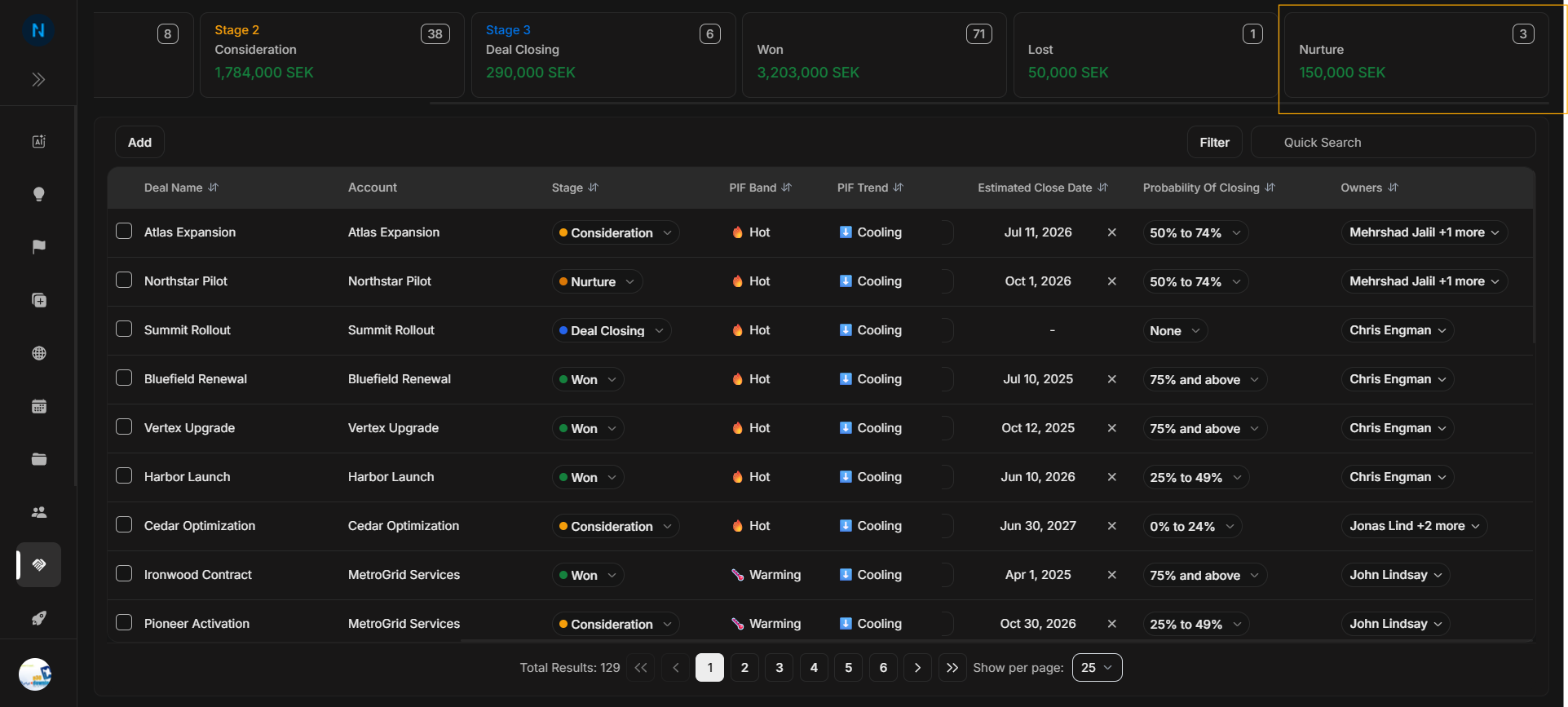1568x707 pixels.
Task: Jump to the last results page
Action: (x=952, y=667)
